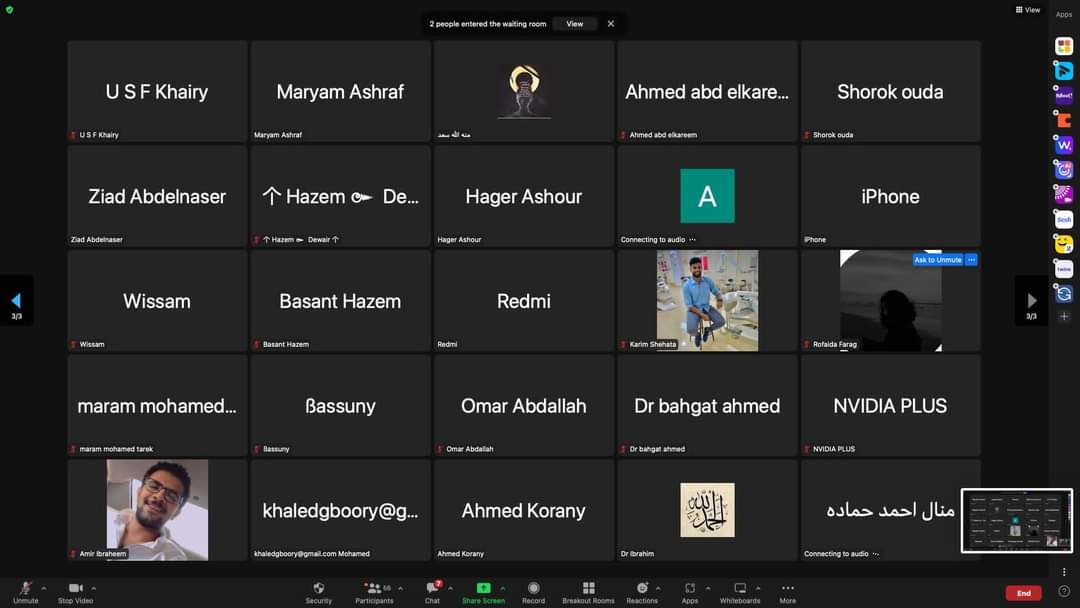This screenshot has height=608, width=1080.
Task: Open the Participants panel
Action: (x=373, y=590)
